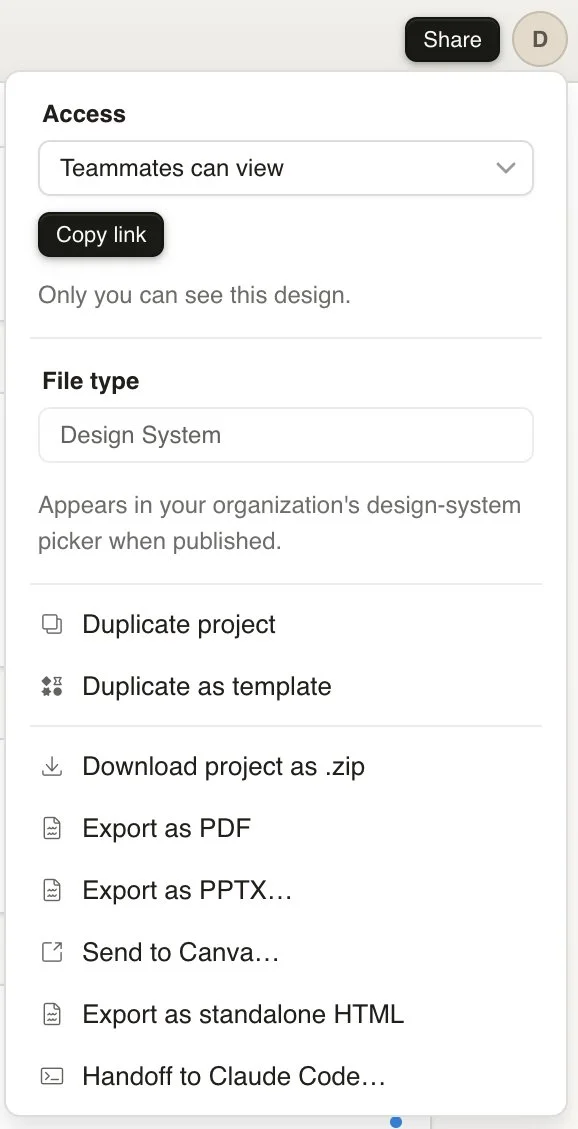Click the document icon next to Export as PPTX
Screen dimensions: 578x1129
click(x=52, y=890)
